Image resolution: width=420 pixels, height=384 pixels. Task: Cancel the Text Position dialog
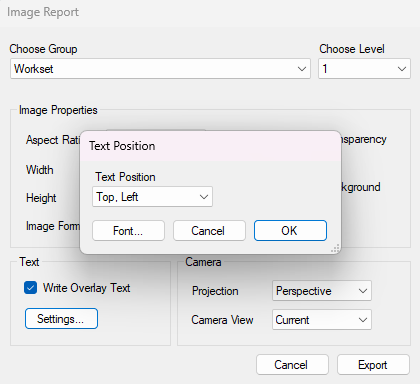209,231
